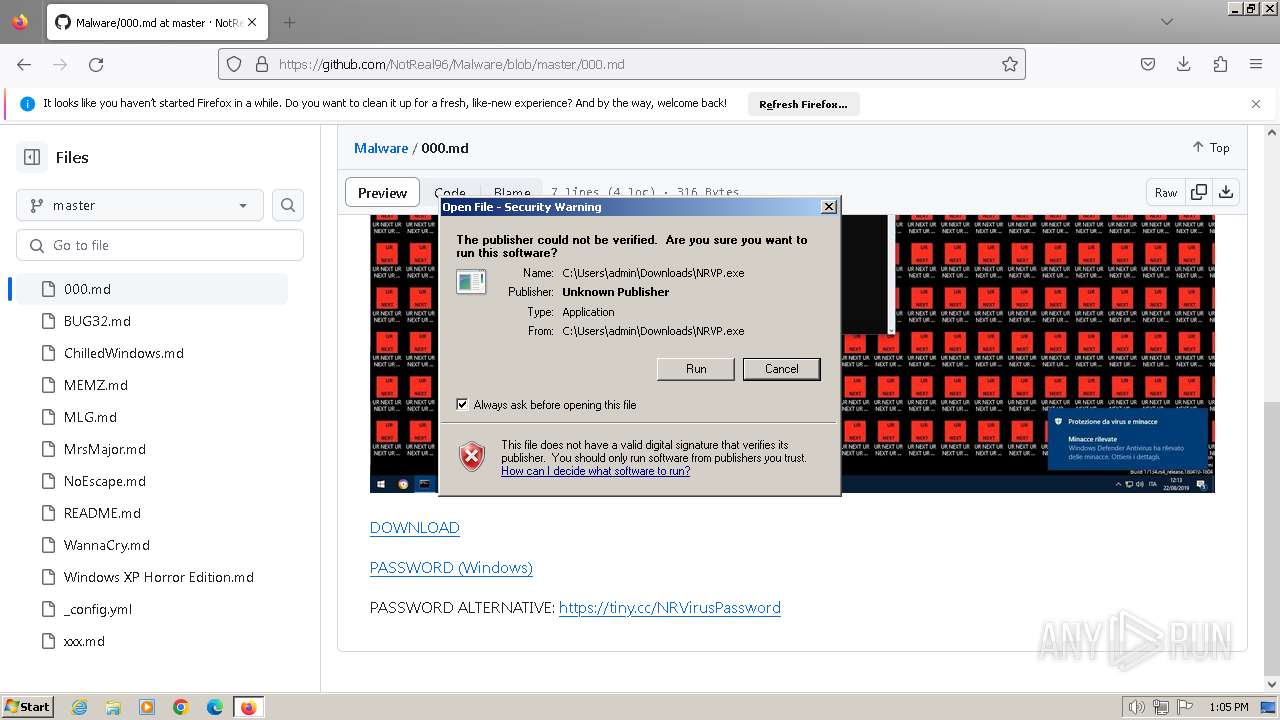Click the site padlock icon

click(262, 64)
